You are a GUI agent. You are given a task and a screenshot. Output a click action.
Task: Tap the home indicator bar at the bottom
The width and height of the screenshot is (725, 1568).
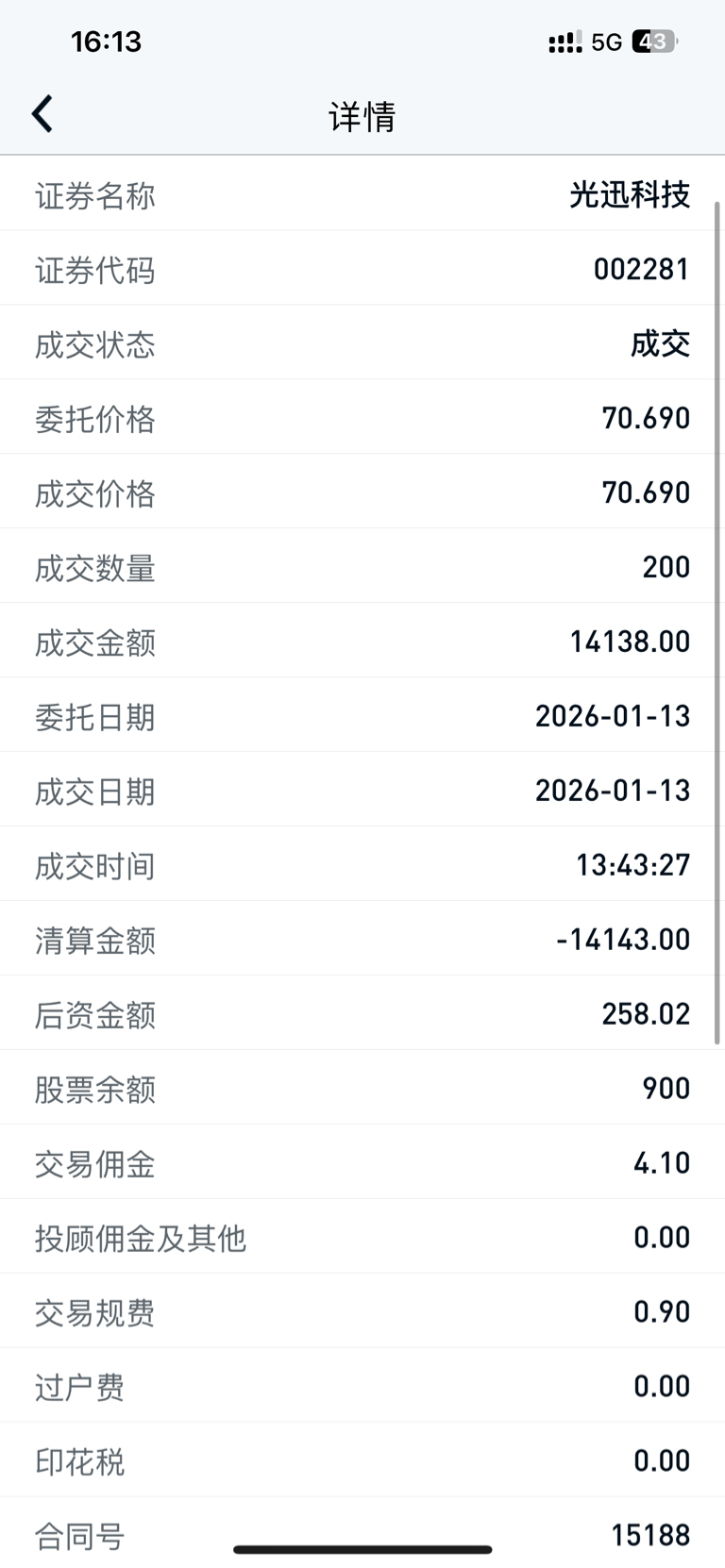[362, 1549]
